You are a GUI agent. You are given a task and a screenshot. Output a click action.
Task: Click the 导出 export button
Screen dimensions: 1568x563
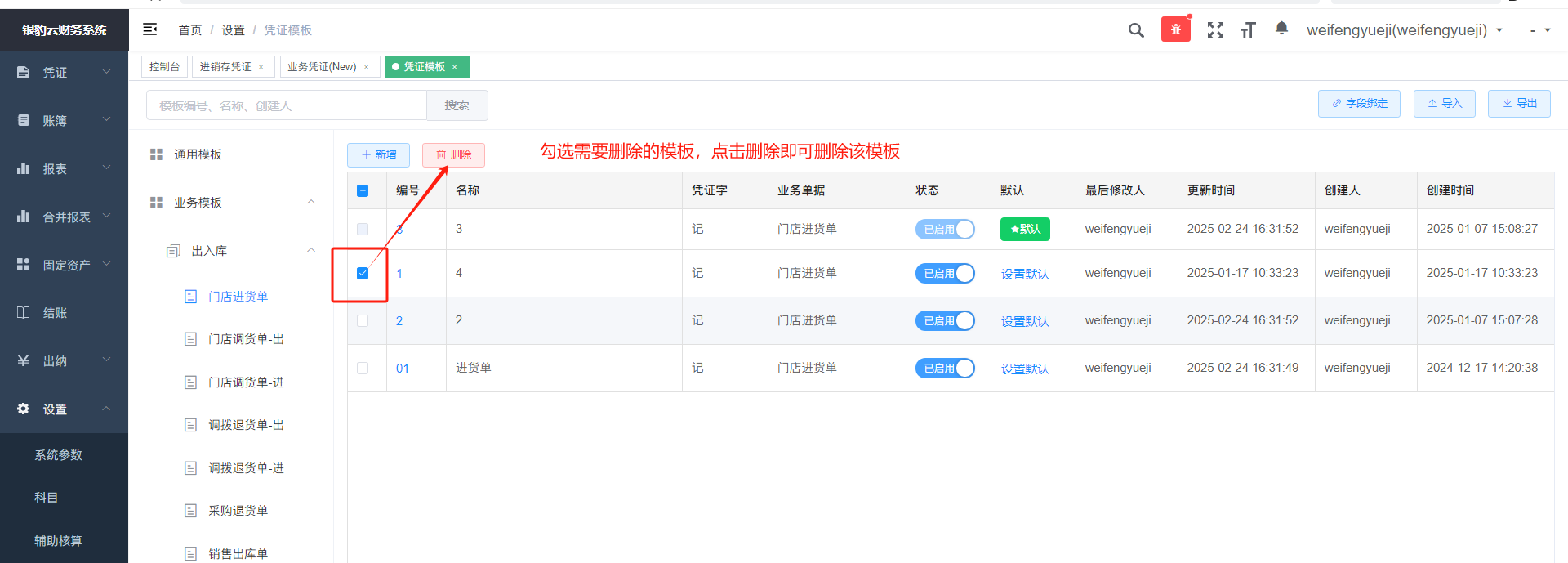(x=1519, y=104)
